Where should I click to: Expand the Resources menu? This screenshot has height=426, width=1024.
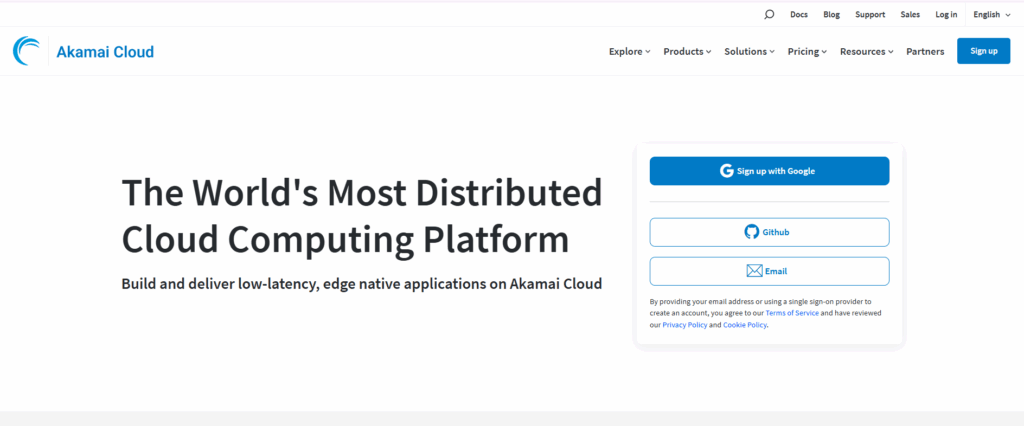click(x=867, y=52)
